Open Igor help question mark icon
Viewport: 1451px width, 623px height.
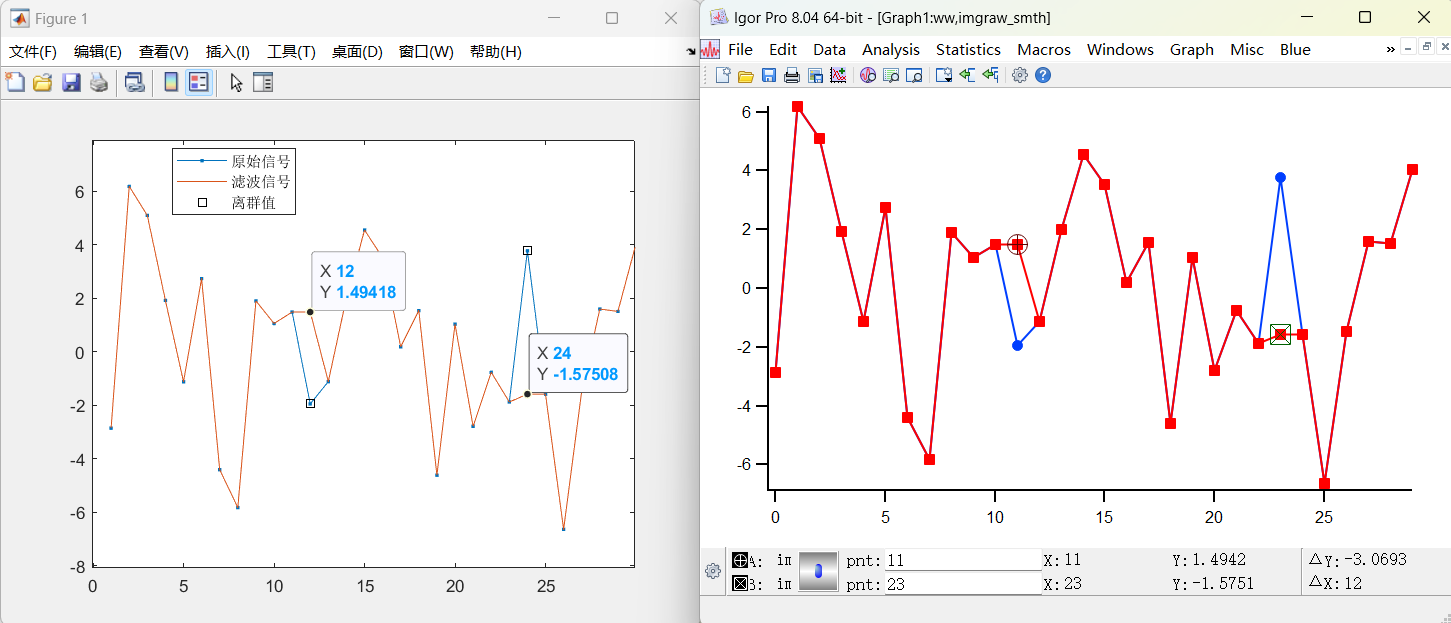(1043, 75)
